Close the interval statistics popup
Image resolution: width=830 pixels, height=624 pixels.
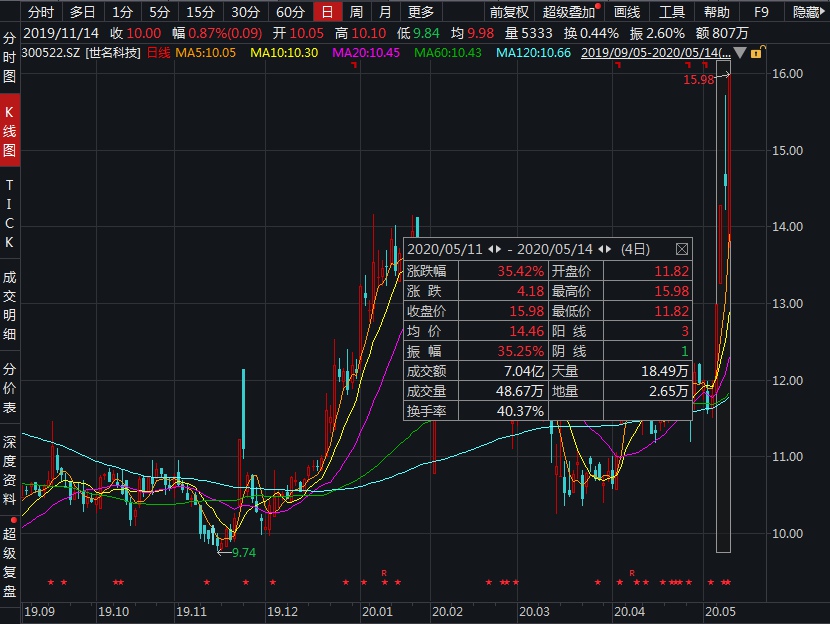point(683,247)
